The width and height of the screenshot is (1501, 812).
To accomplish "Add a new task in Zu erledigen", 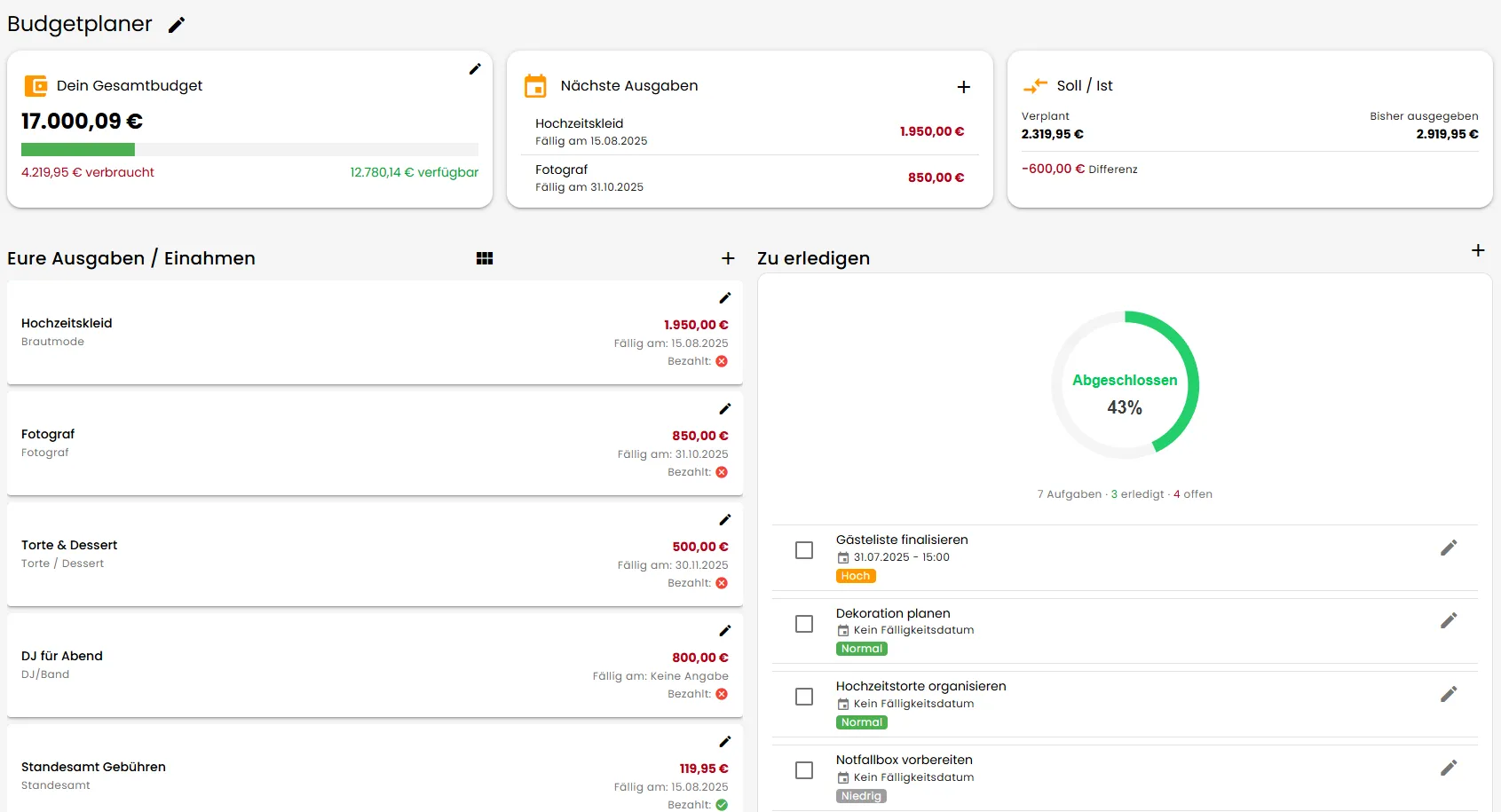I will coord(1478,250).
